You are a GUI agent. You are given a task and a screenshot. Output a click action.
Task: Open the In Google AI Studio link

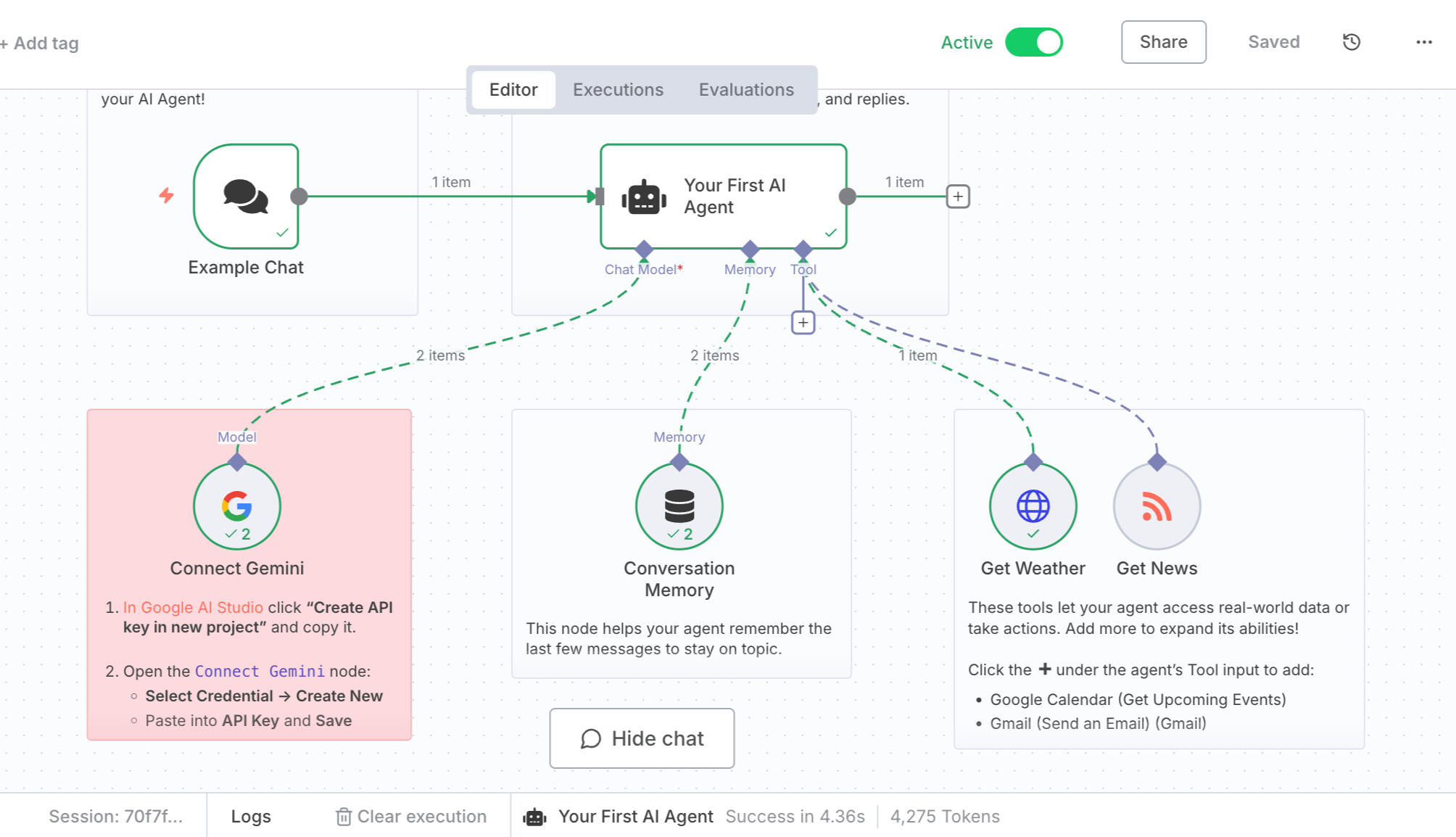193,608
